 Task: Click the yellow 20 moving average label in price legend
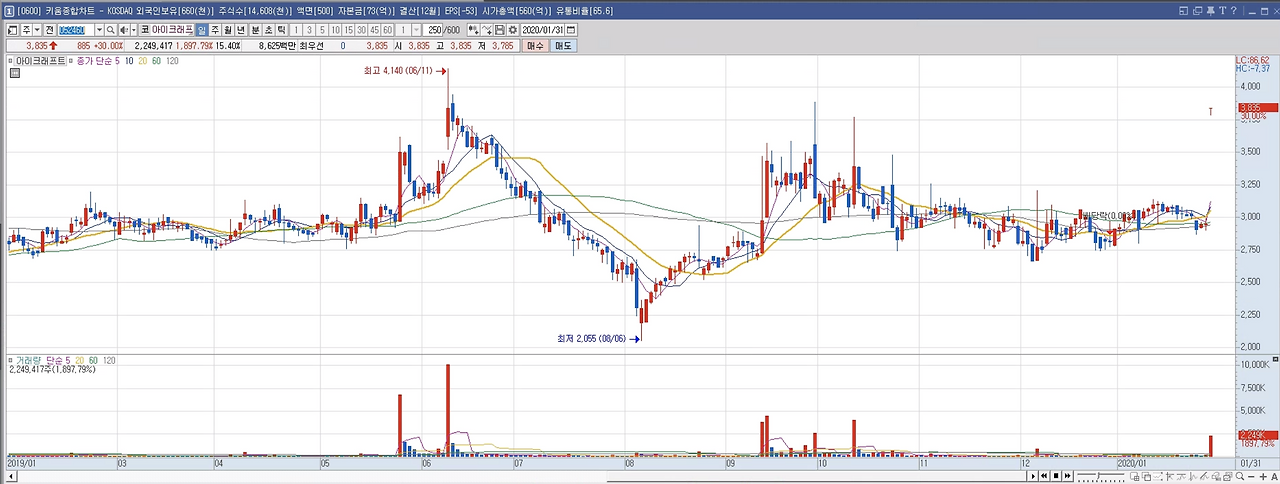tap(144, 62)
